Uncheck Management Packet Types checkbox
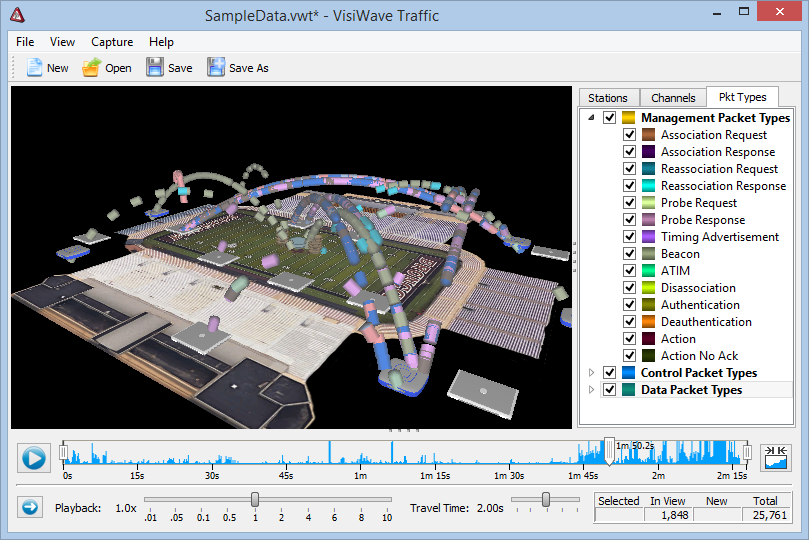The height and width of the screenshot is (540, 809). (609, 118)
